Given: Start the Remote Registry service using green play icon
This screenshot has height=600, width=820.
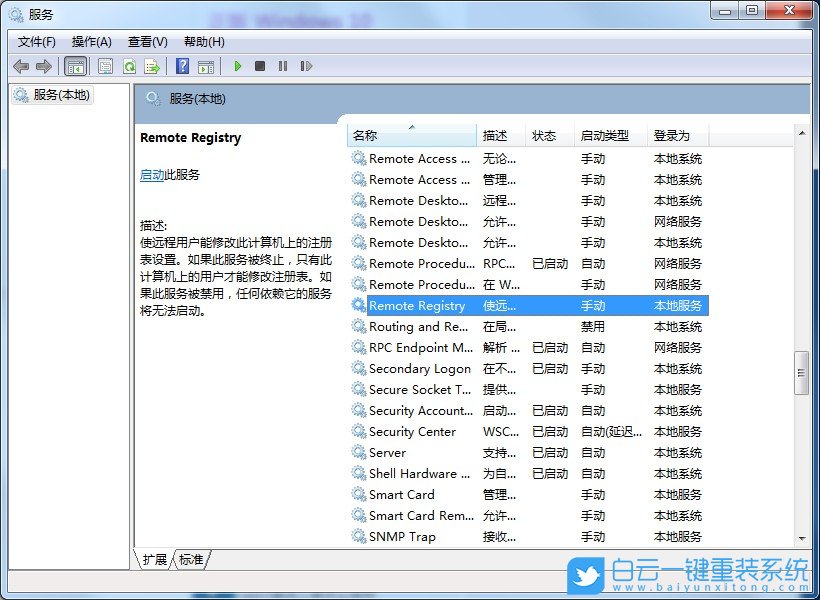Looking at the screenshot, I should (x=237, y=66).
